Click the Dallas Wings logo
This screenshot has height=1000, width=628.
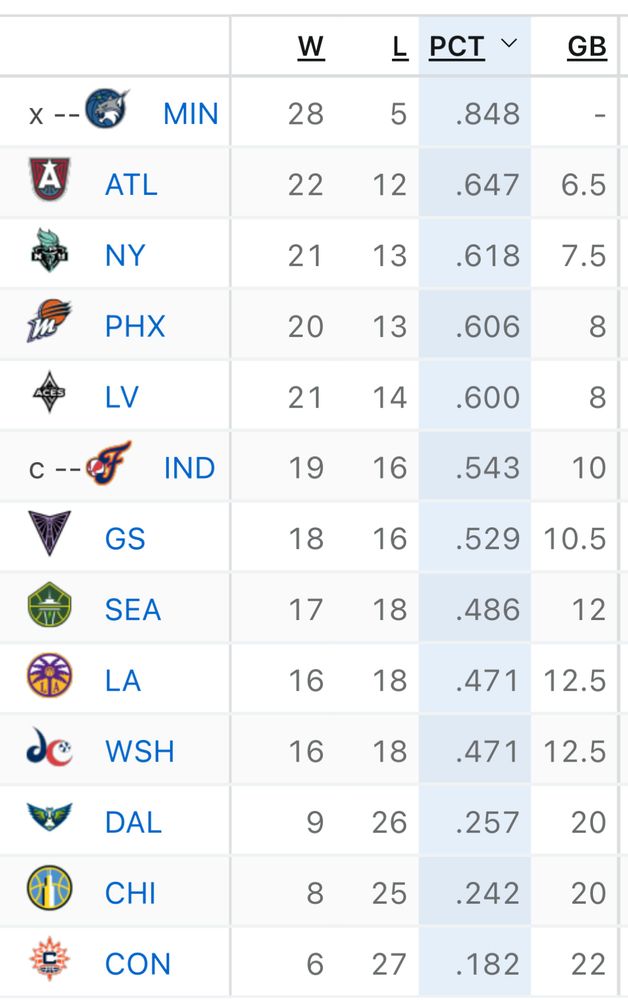(50, 816)
